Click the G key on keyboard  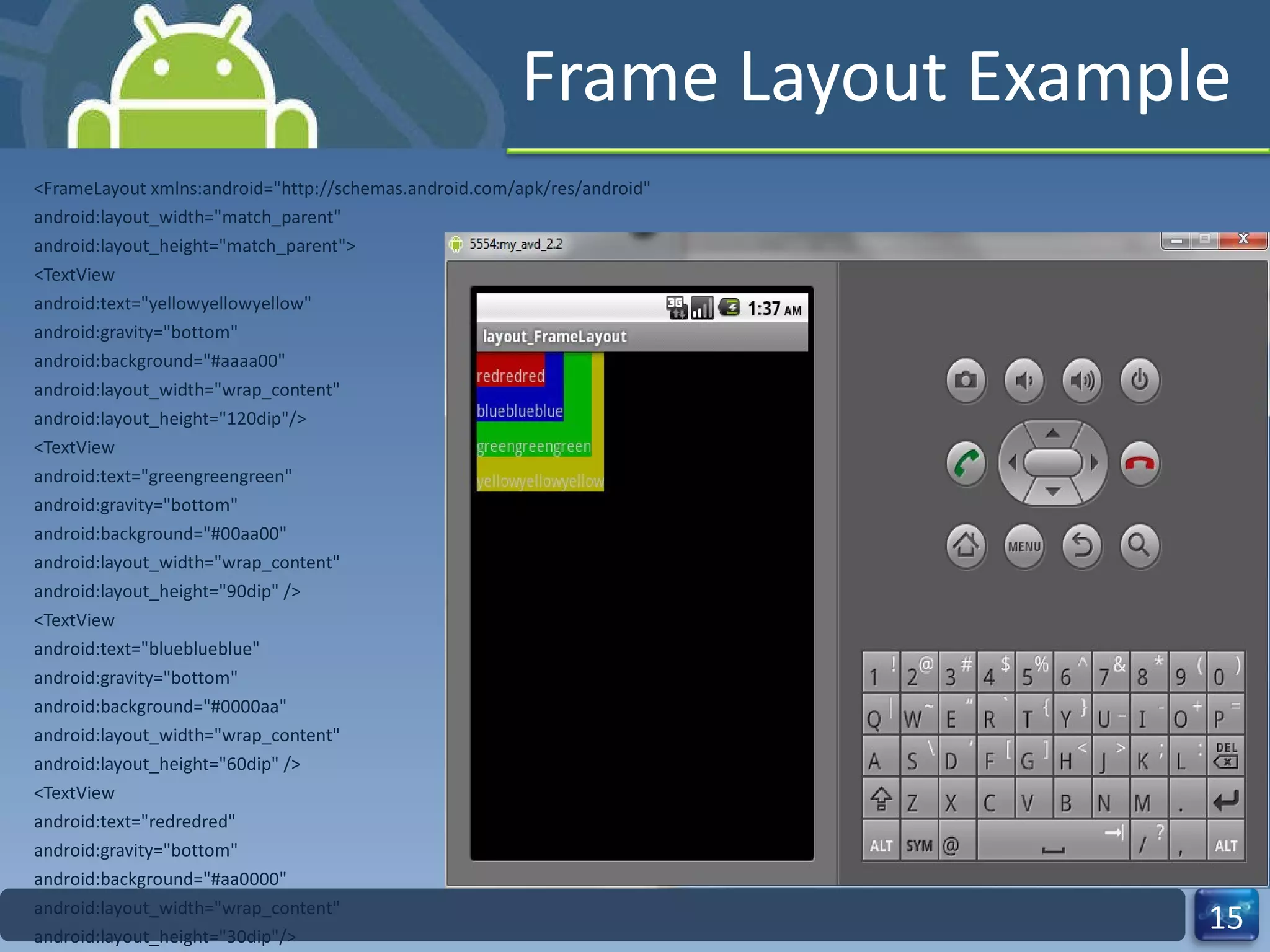1034,756
